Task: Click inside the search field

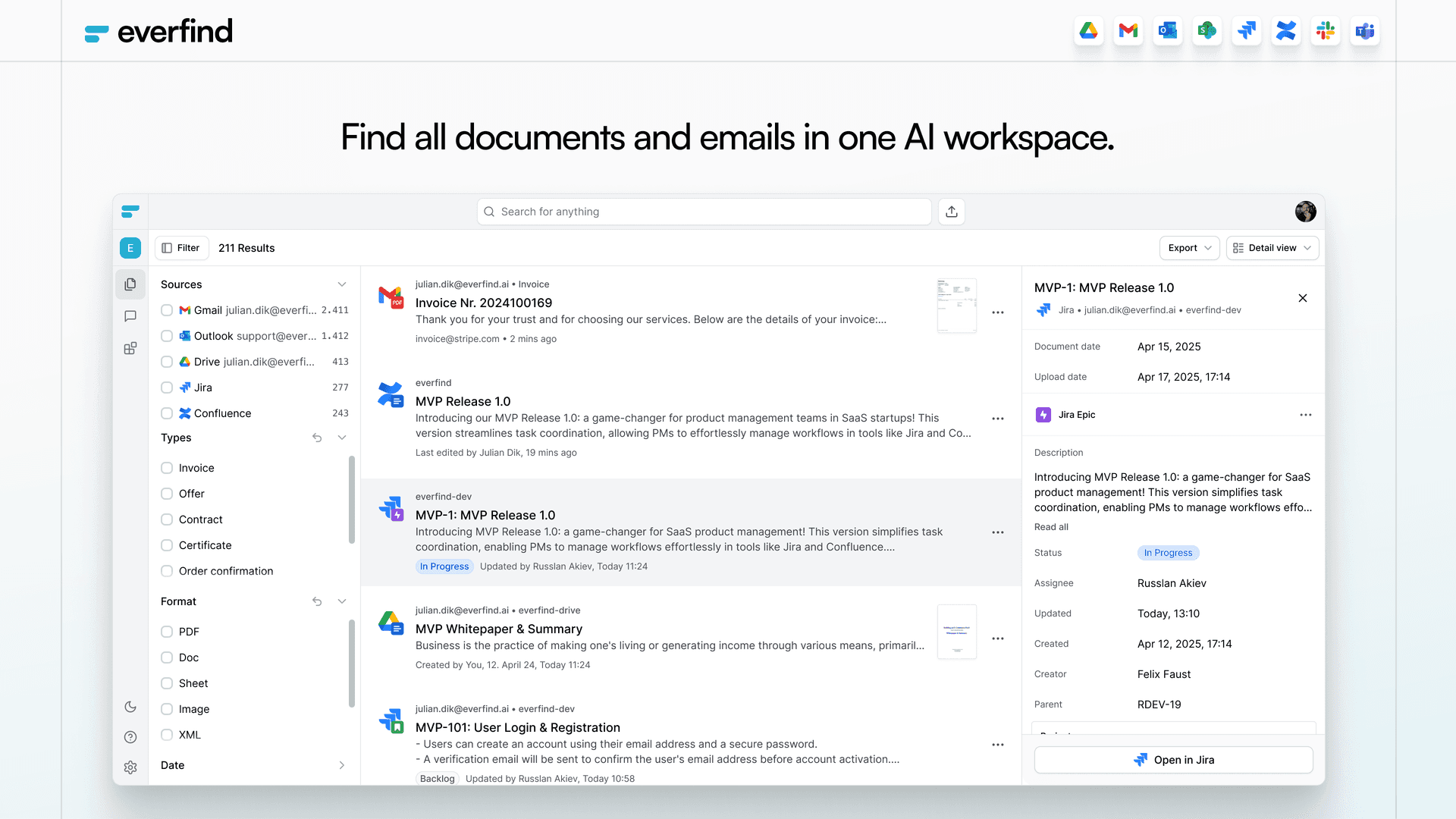Action: click(704, 212)
